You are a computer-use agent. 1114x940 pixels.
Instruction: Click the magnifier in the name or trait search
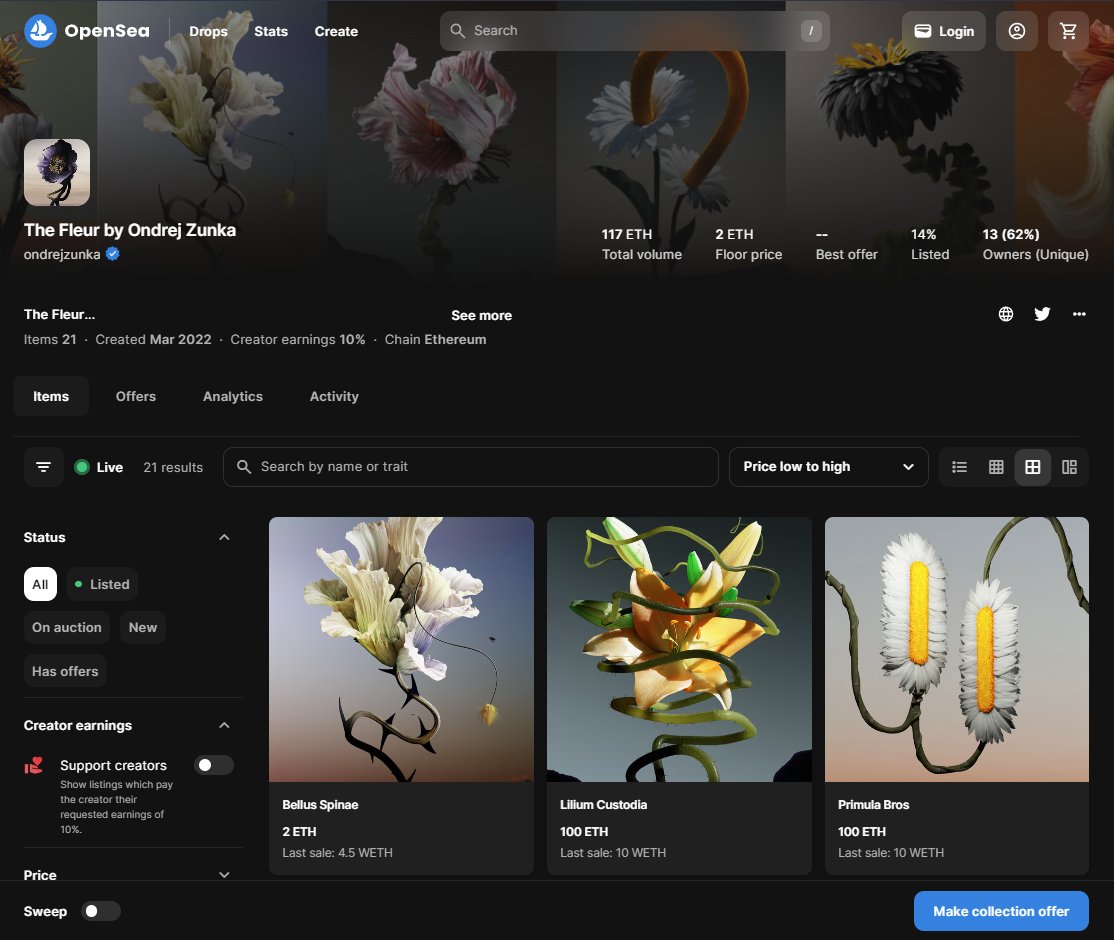(244, 467)
